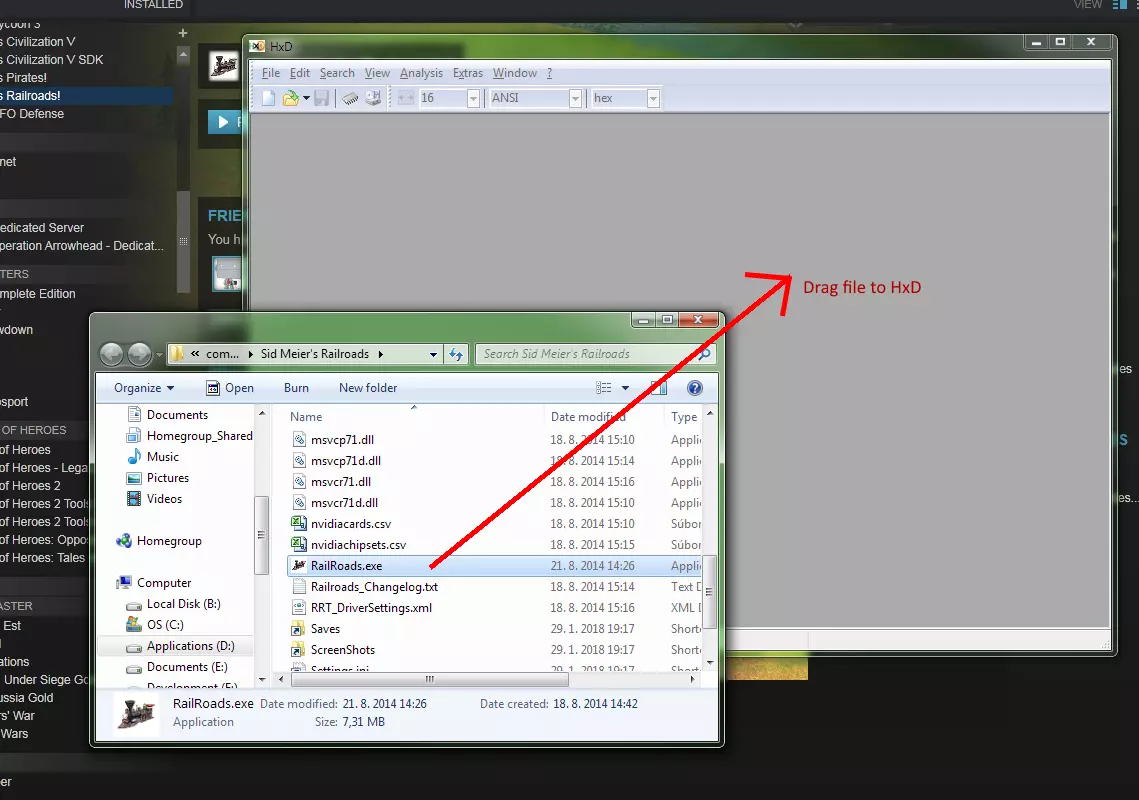Select Homegroup in the navigation pane

click(169, 541)
